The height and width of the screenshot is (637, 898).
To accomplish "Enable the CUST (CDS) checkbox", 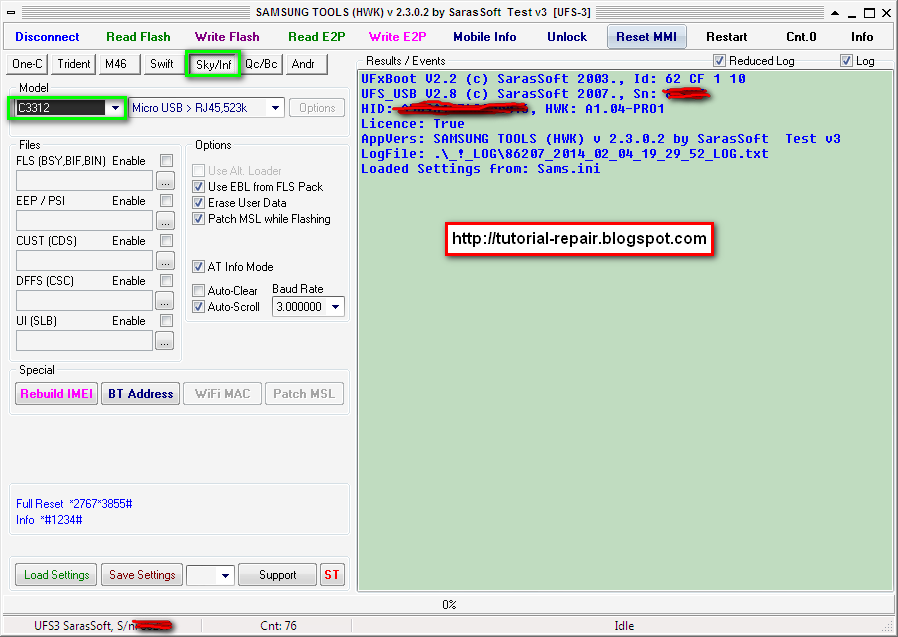I will (167, 241).
